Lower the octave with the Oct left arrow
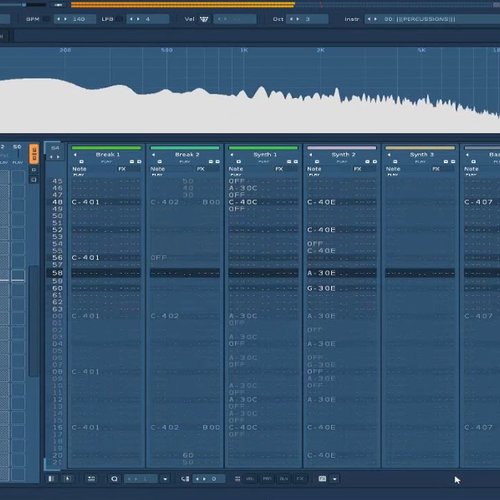The height and width of the screenshot is (500, 500). coord(291,19)
